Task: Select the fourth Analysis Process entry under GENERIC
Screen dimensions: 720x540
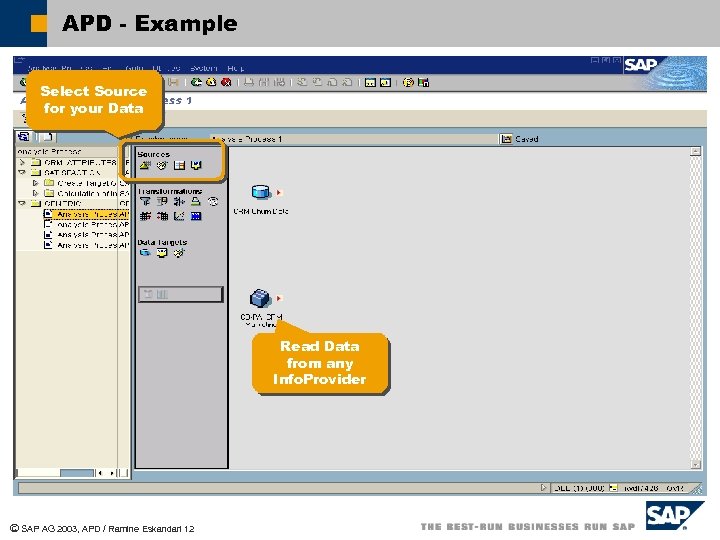Action: tap(86, 245)
